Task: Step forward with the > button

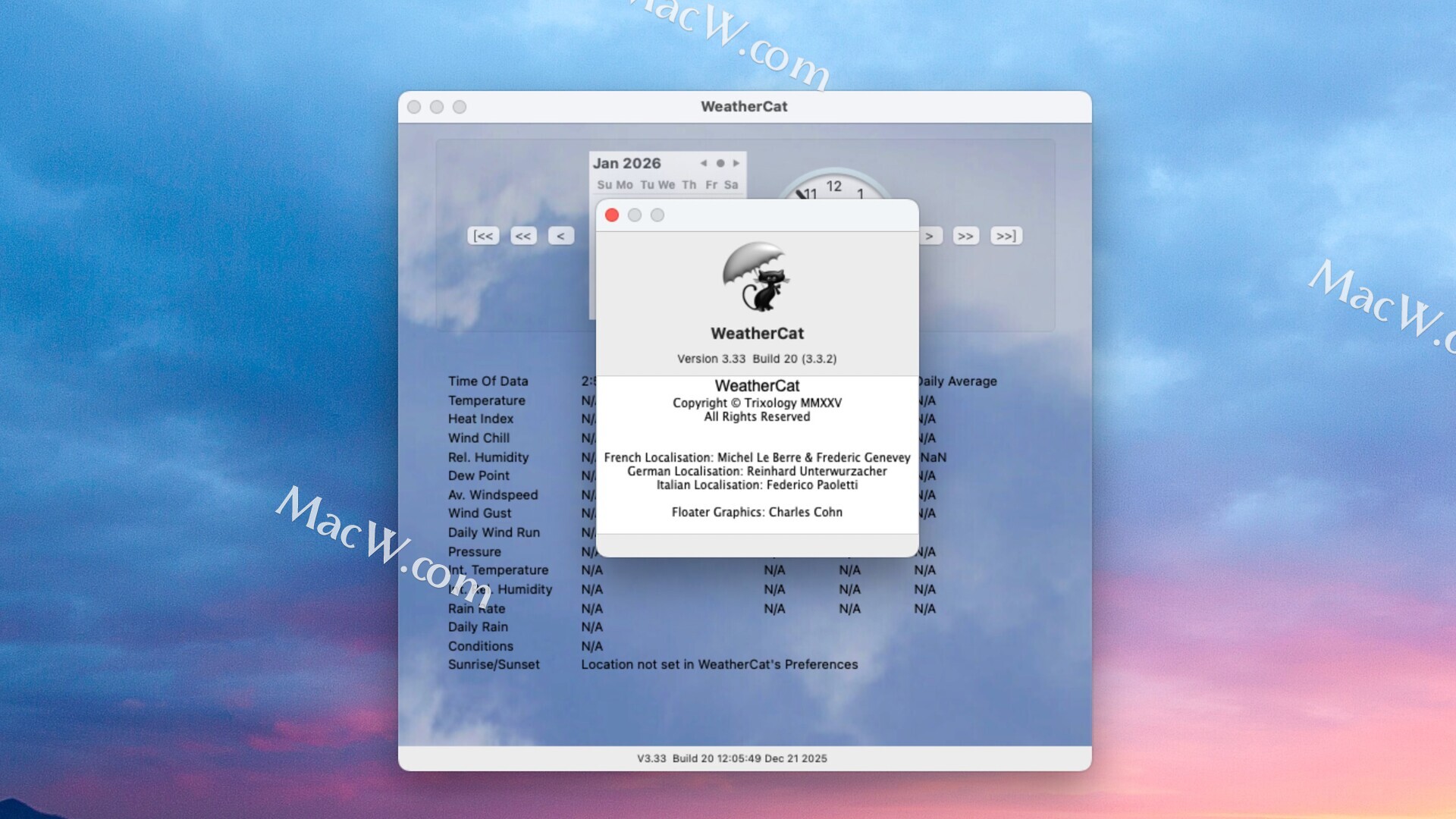Action: 930,236
